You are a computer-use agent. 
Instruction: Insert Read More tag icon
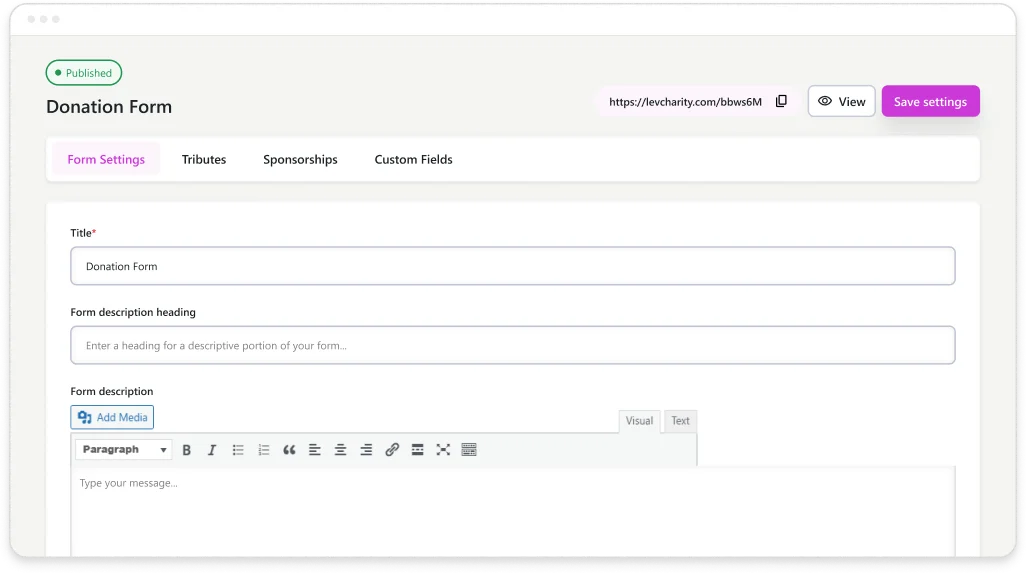click(x=417, y=450)
